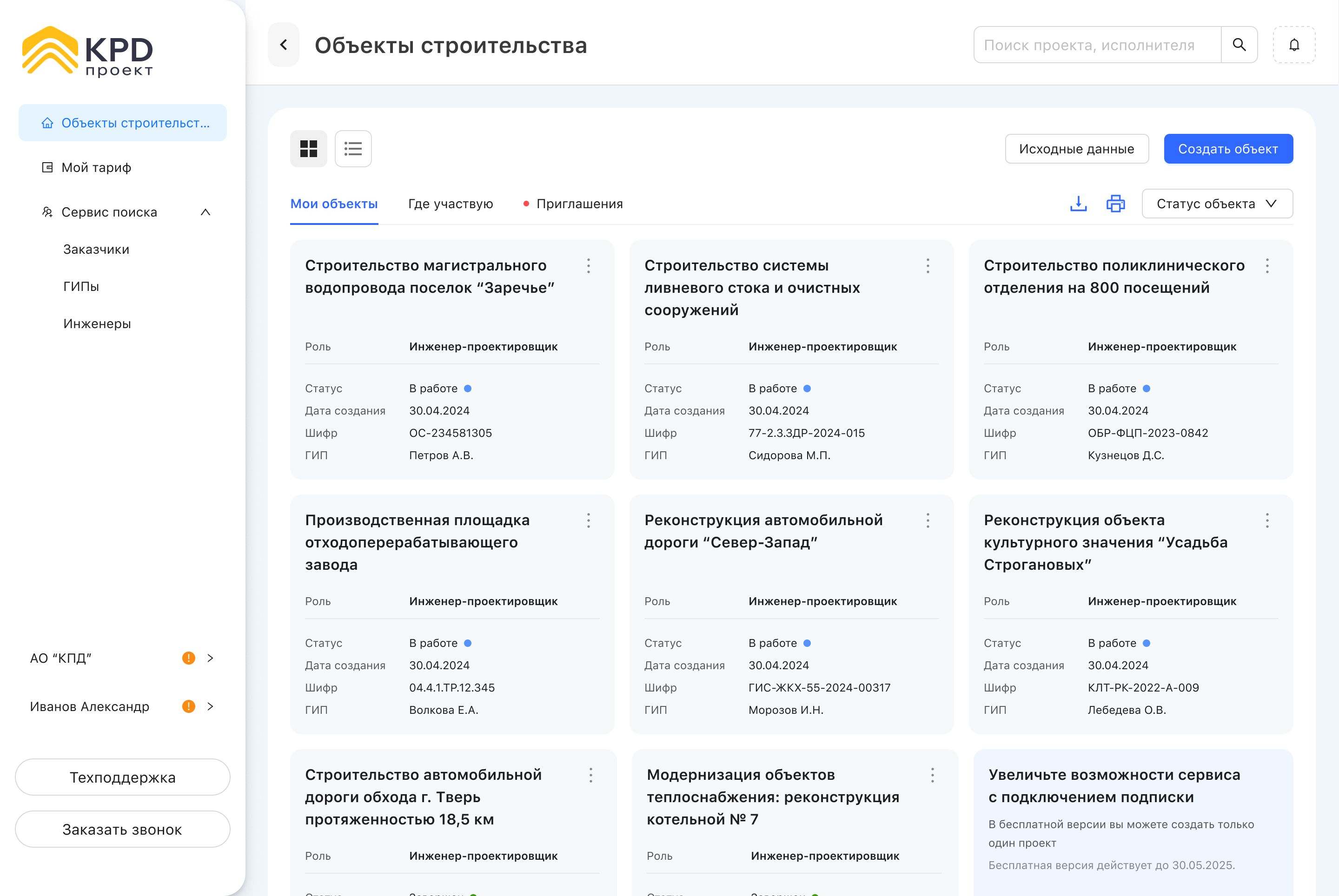This screenshot has width=1339, height=896.
Task: Print the objects list
Action: (x=1115, y=204)
